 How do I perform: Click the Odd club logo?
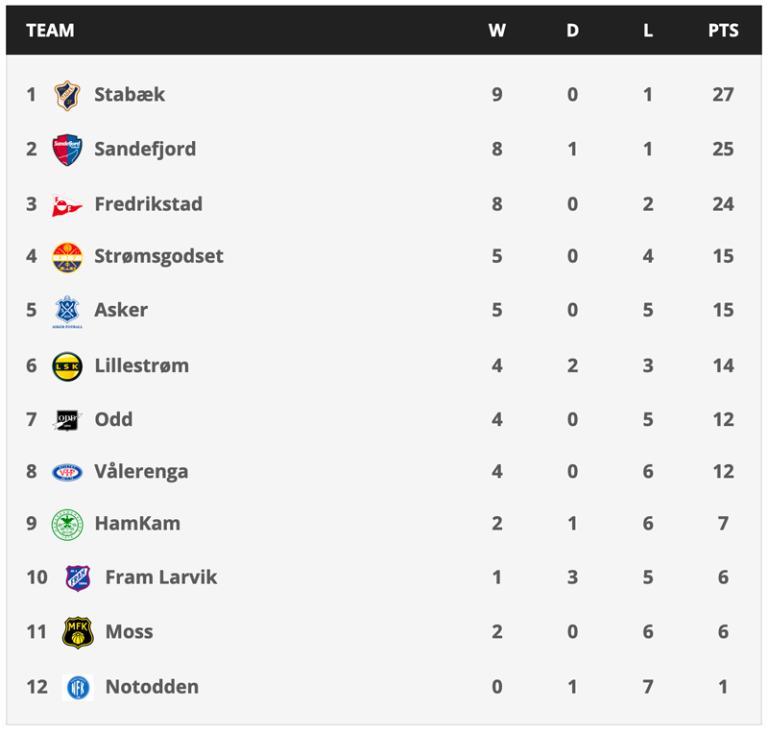67,420
